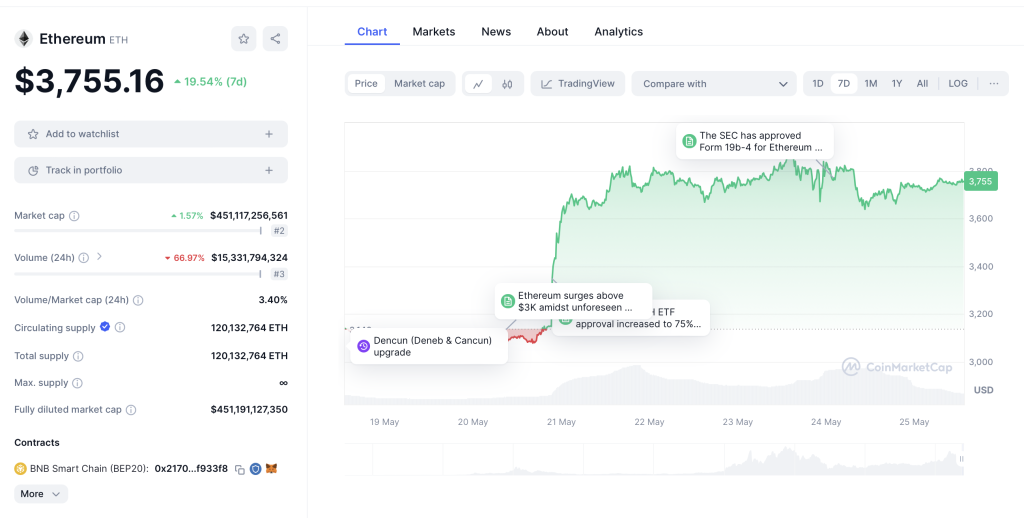Show info for Circulating supply
1024x518 pixels.
click(x=120, y=327)
